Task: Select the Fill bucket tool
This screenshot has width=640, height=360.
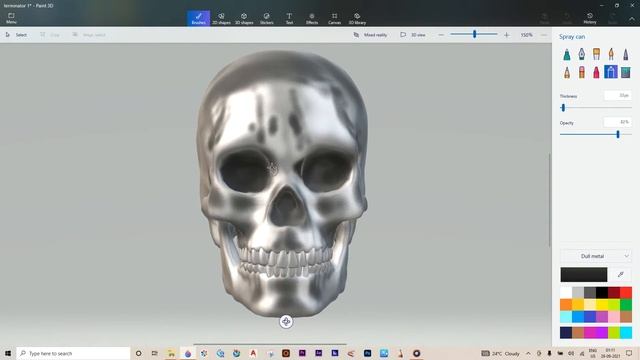Action: tap(626, 72)
